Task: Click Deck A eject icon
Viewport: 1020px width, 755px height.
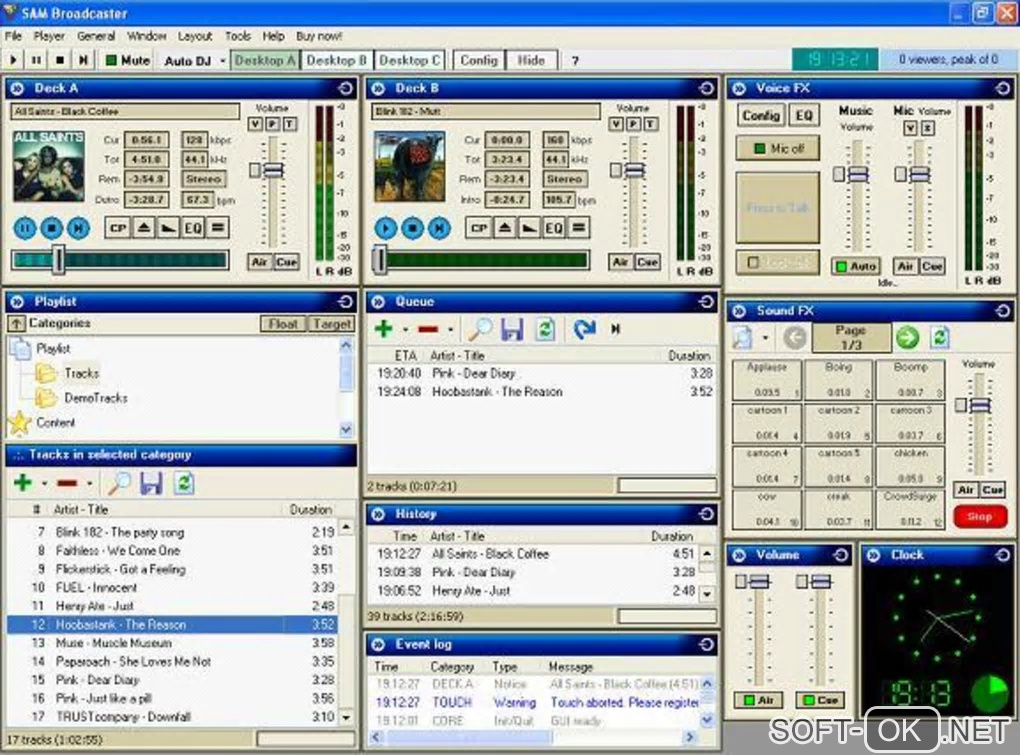Action: tap(144, 228)
